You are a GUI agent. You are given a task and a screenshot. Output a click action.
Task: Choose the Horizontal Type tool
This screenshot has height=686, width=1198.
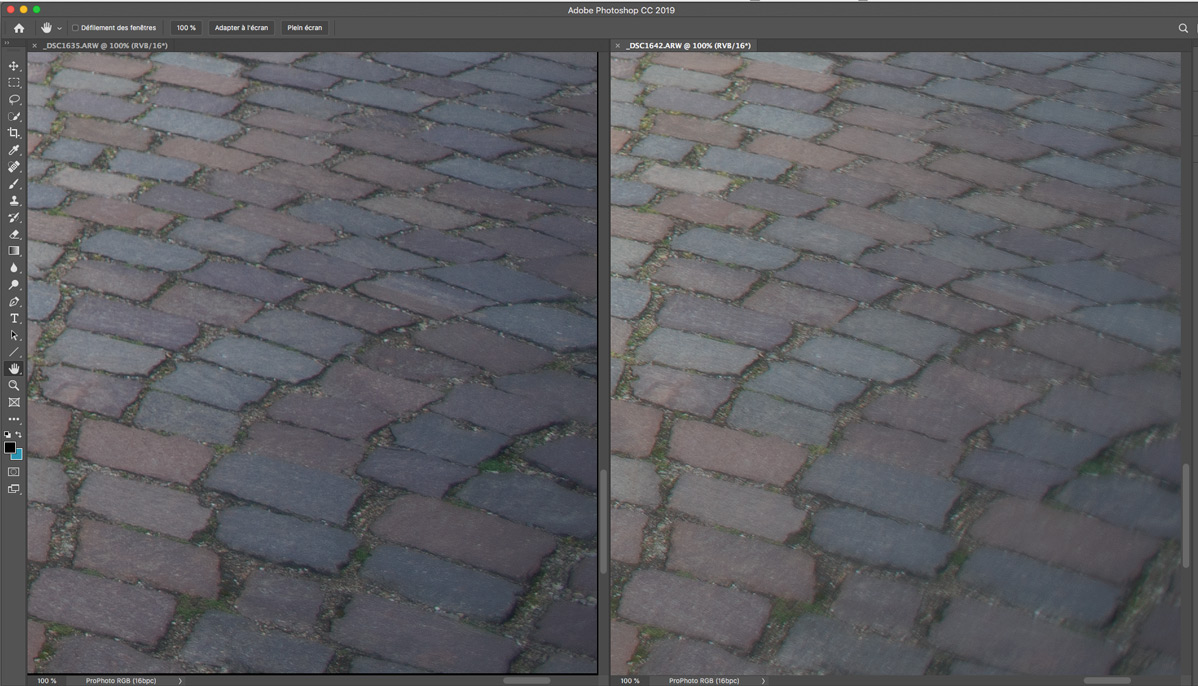[14, 318]
